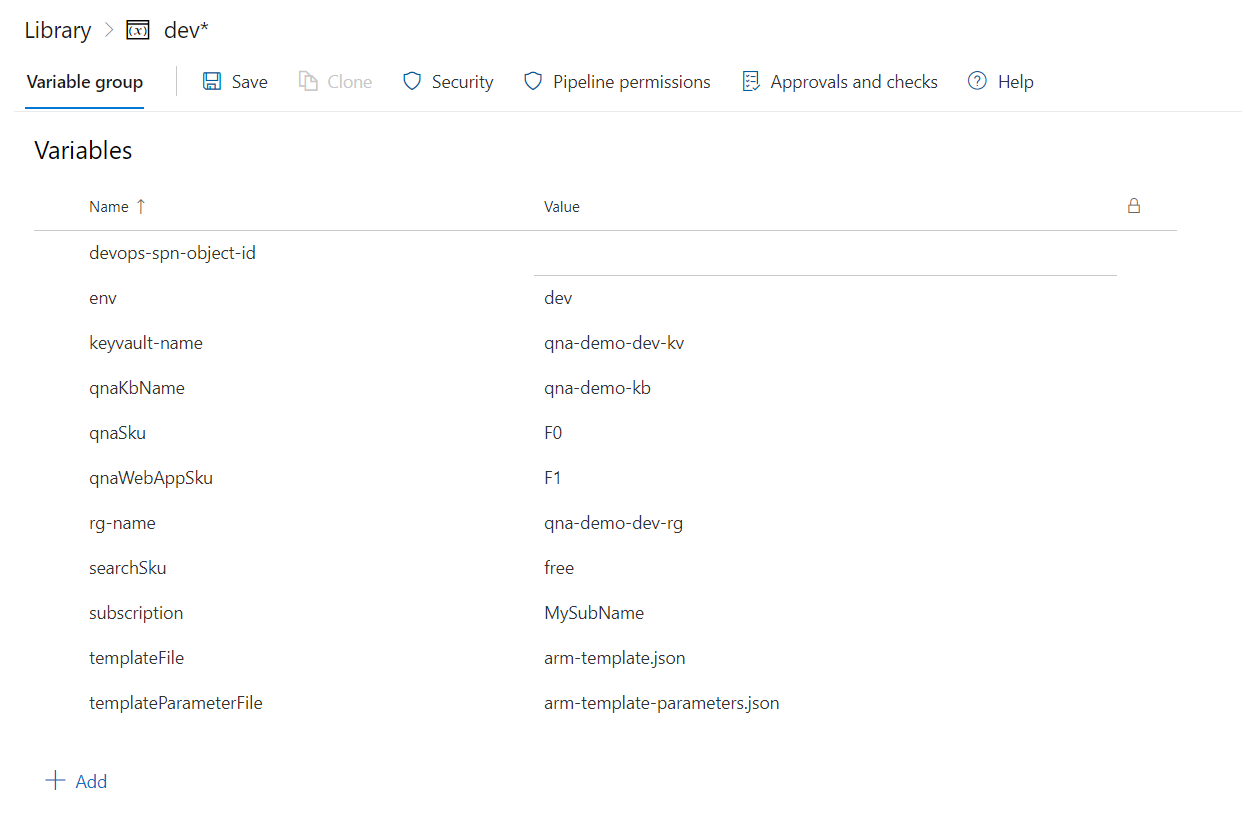Click the Value column header
The width and height of the screenshot is (1242, 813).
click(x=561, y=207)
